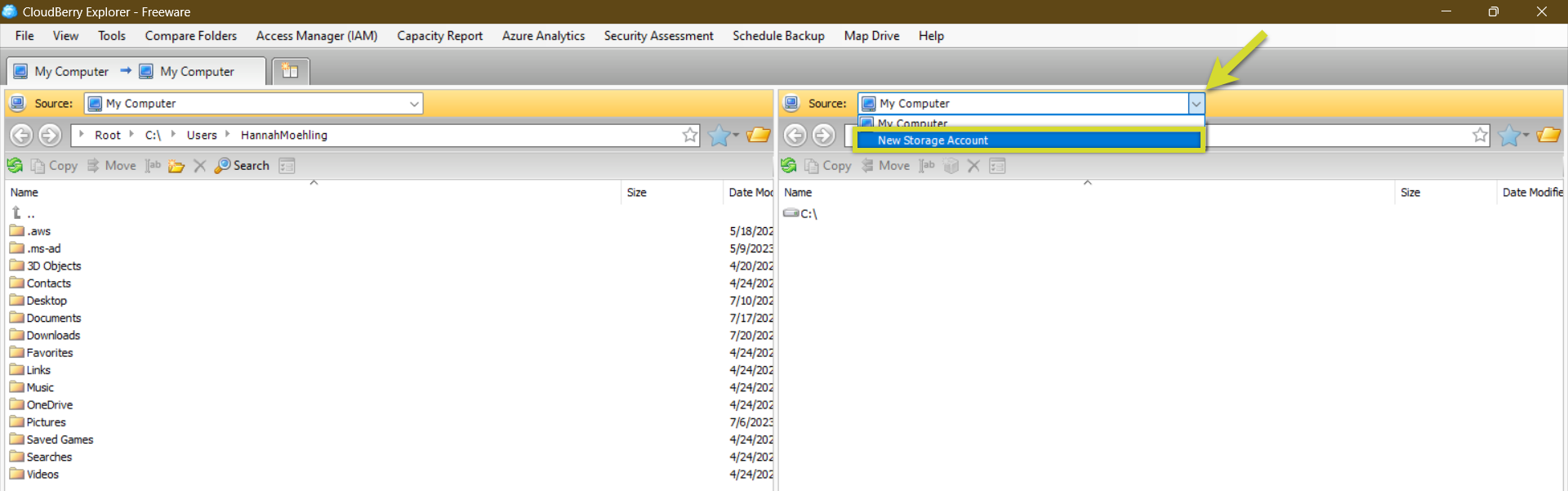Add right pane path to favorites (outline star)
The height and width of the screenshot is (491, 1568).
pyautogui.click(x=1481, y=135)
